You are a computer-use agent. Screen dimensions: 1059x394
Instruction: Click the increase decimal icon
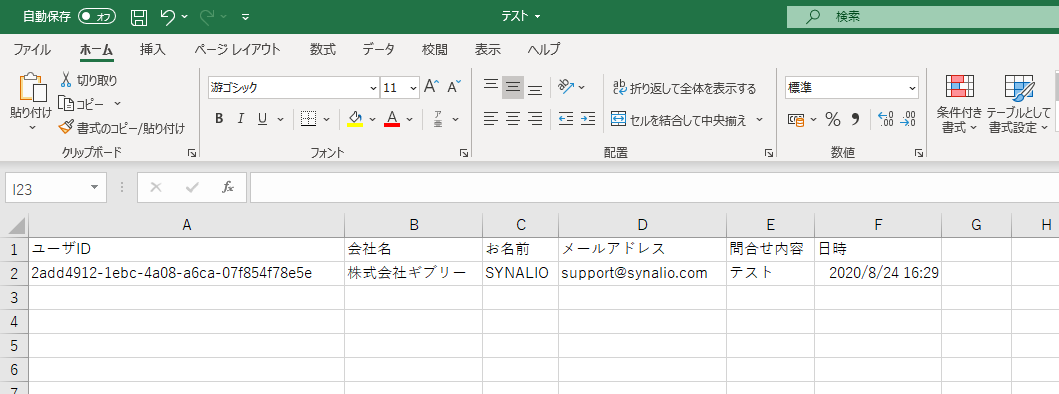point(885,120)
